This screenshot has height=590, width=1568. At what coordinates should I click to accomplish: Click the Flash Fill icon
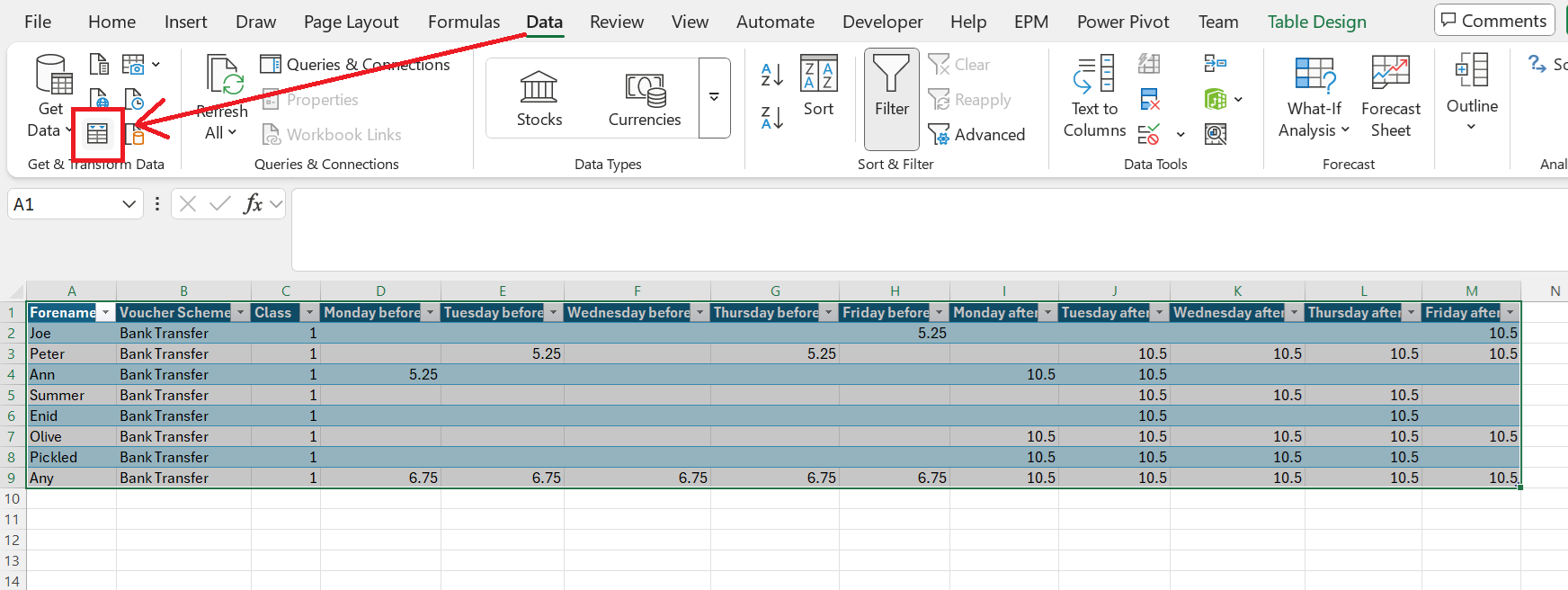click(1149, 64)
